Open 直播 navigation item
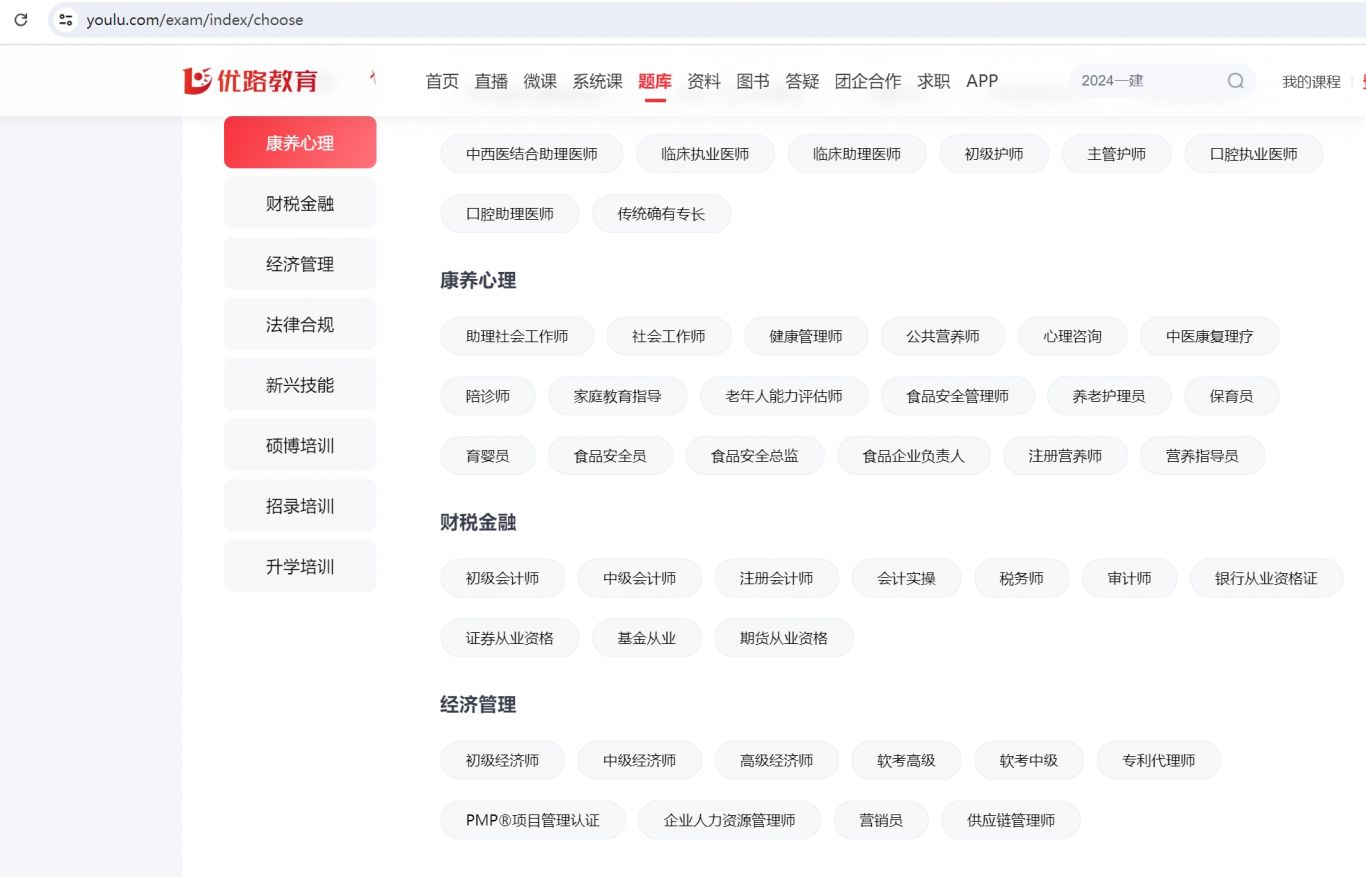This screenshot has width=1366, height=877. [x=491, y=81]
